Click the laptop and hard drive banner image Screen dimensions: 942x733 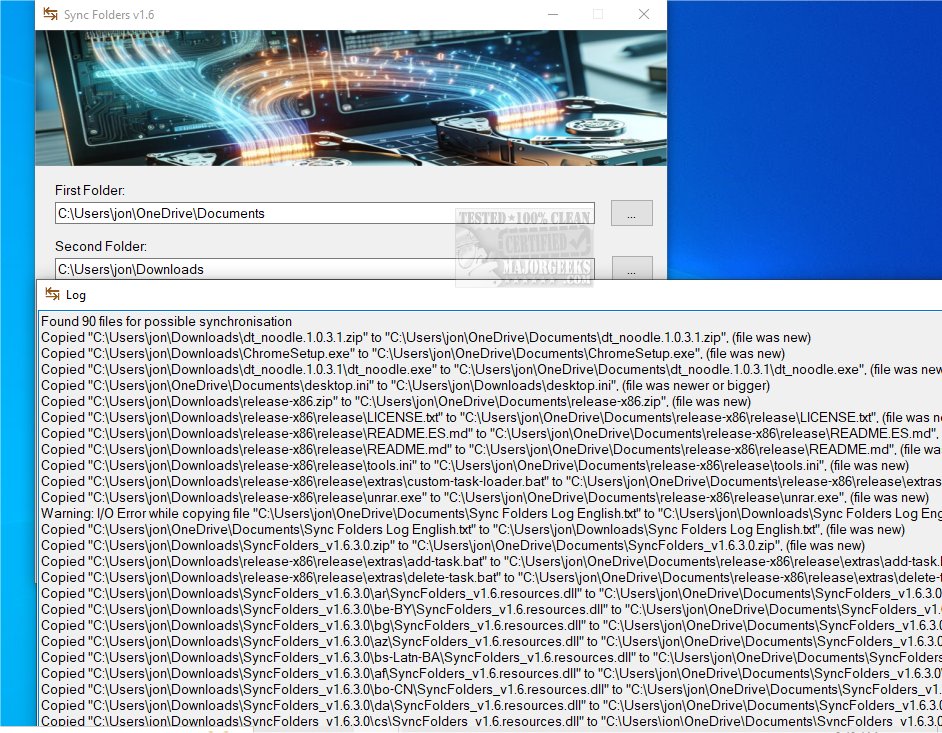(x=351, y=98)
